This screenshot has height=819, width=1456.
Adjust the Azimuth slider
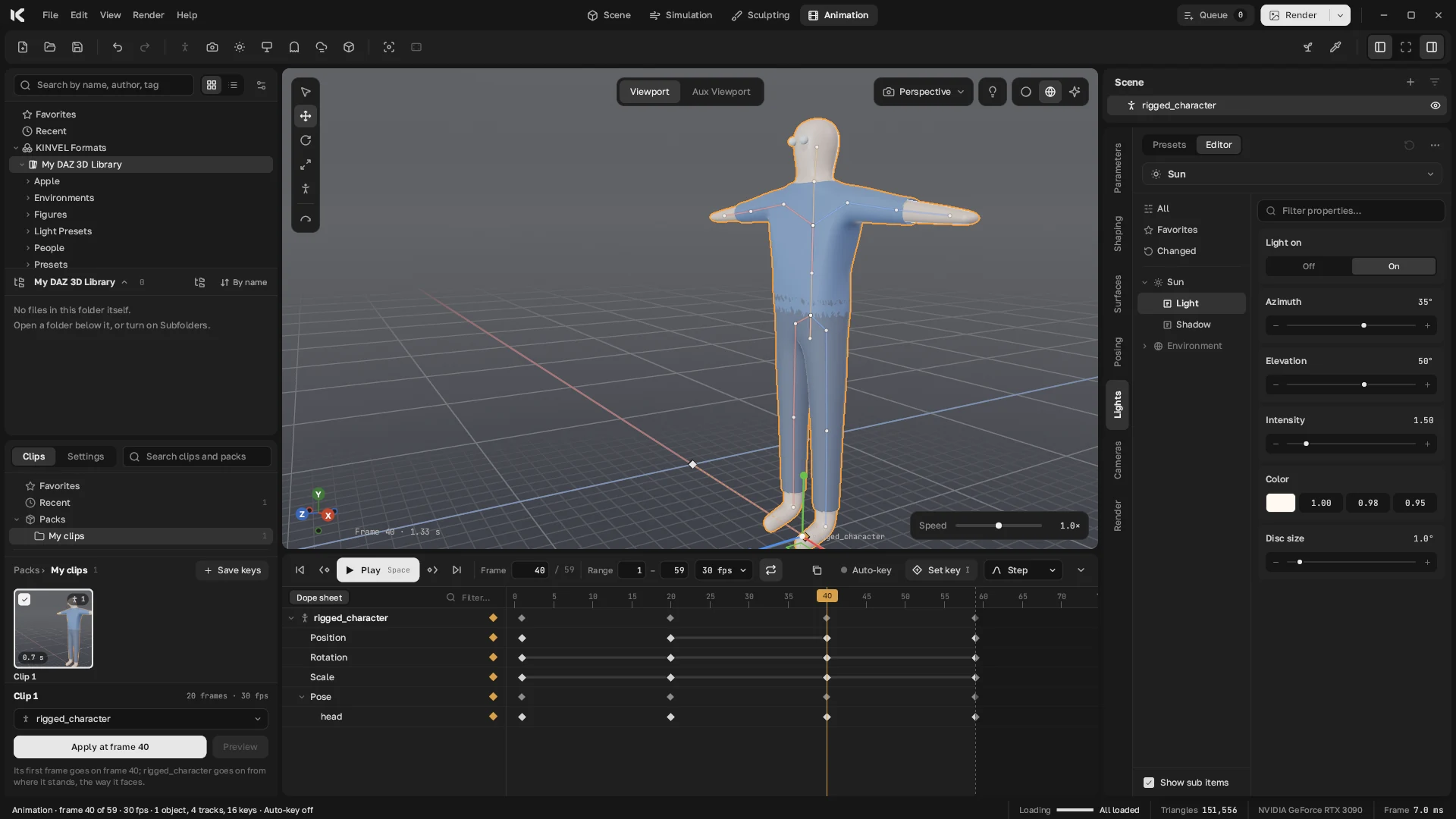click(x=1351, y=326)
